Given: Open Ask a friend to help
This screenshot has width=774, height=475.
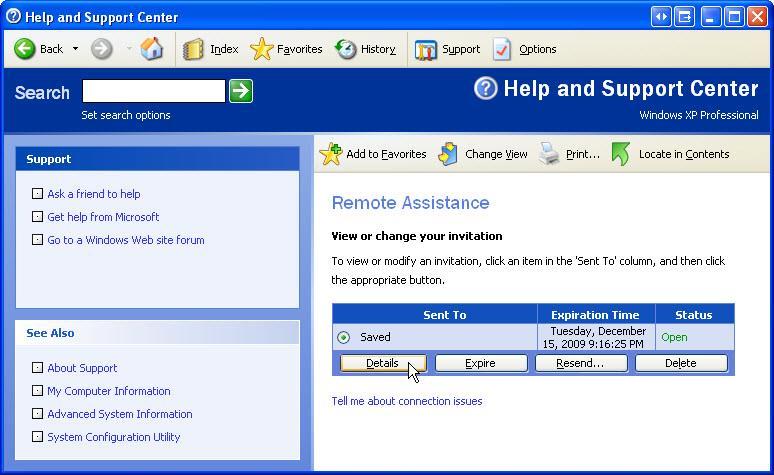Looking at the screenshot, I should (x=94, y=194).
